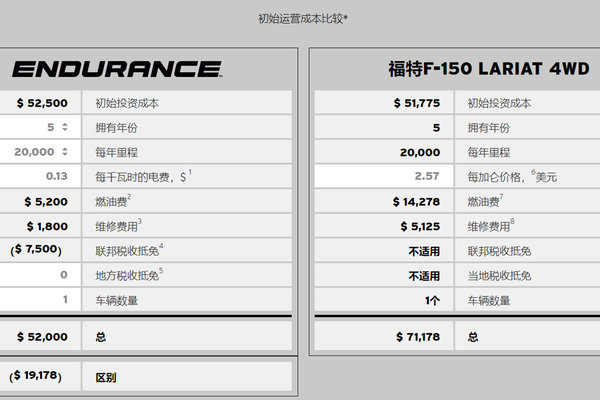Screen dimensions: 600x400
Task: Click the Endurance 总 label
Action: point(101,337)
